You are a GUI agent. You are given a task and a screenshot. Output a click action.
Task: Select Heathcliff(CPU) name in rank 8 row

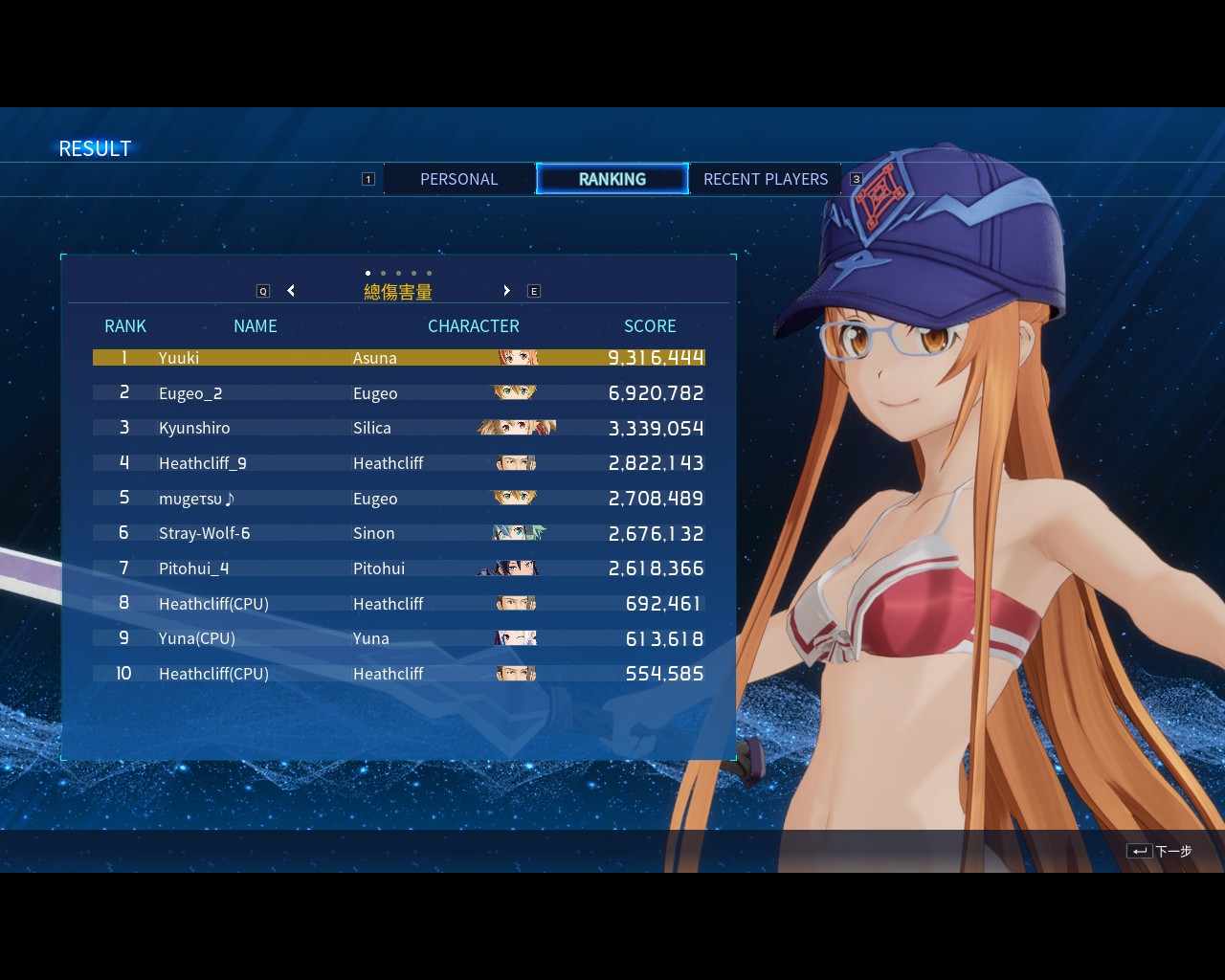(213, 604)
